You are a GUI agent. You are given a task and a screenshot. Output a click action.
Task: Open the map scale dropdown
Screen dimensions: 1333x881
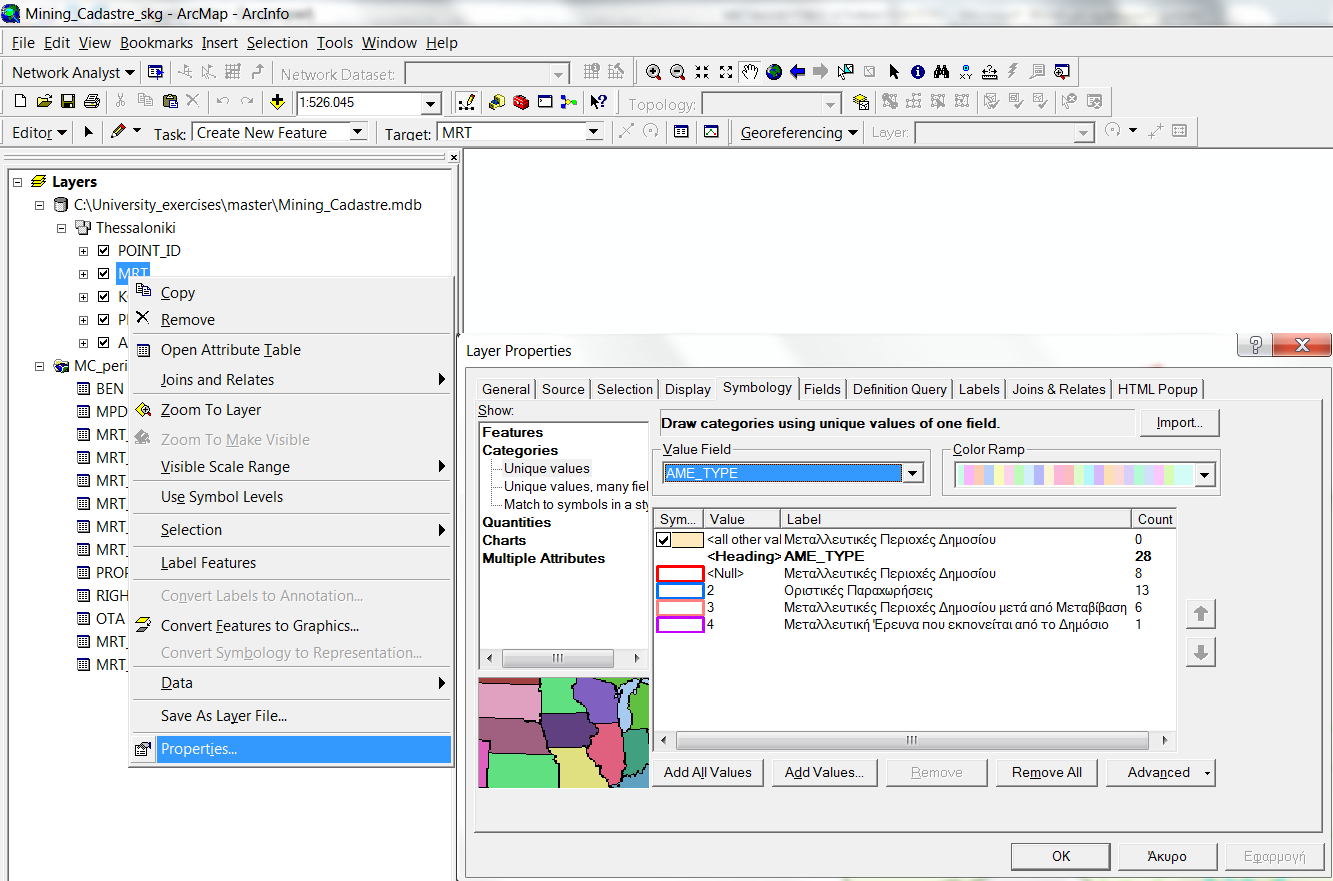pyautogui.click(x=431, y=103)
